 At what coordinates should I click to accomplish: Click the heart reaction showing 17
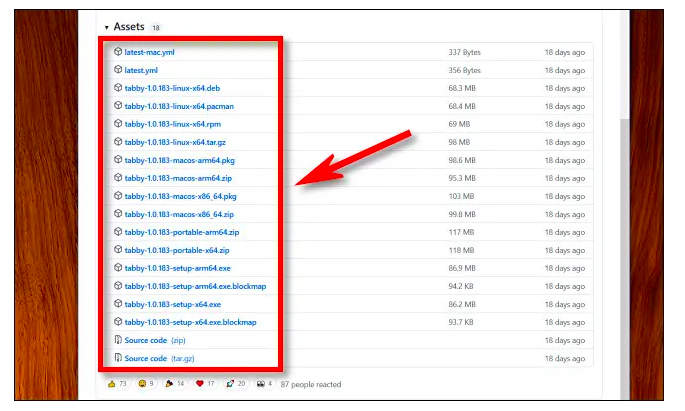click(205, 384)
